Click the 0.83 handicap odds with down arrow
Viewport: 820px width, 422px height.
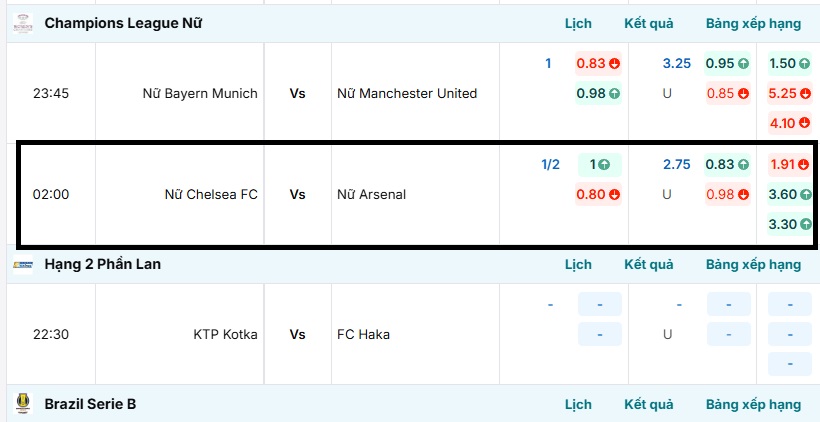pyautogui.click(x=598, y=63)
